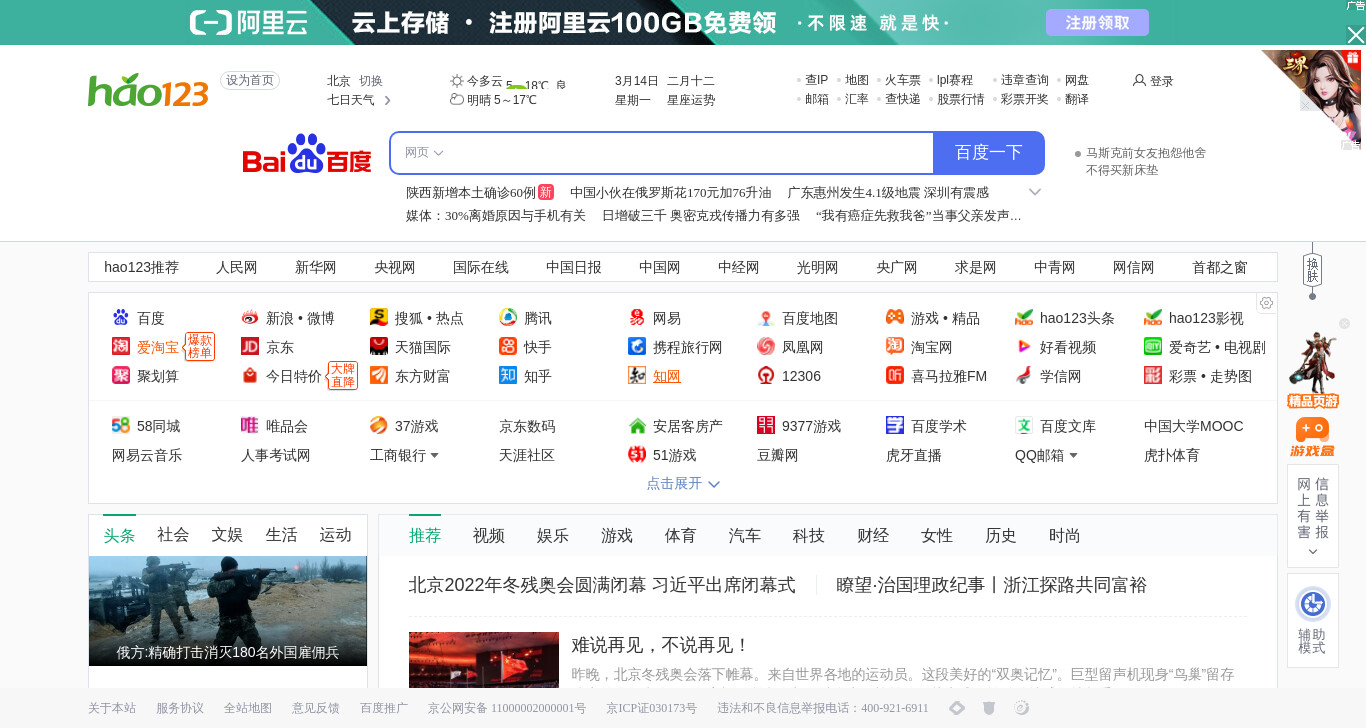Click the 大牌直降 badge
The image size is (1366, 728).
[343, 375]
